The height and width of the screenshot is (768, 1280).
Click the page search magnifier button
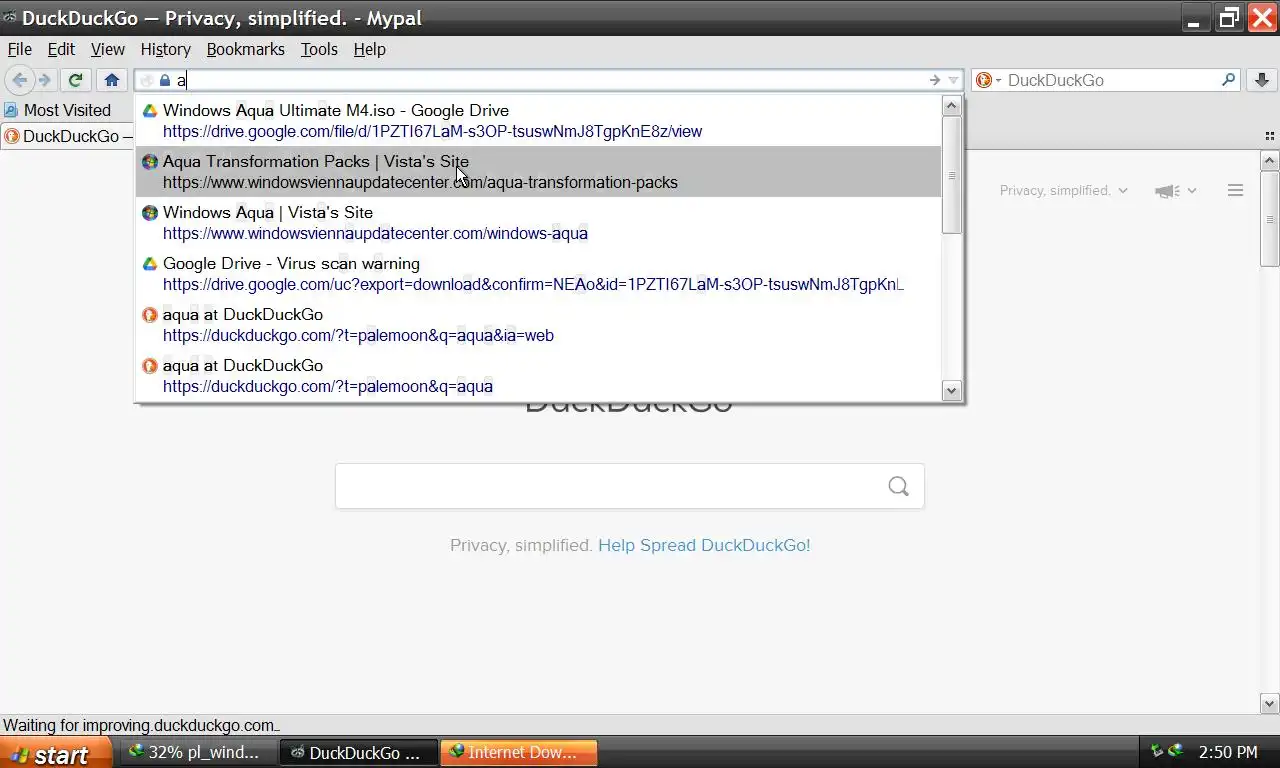[x=898, y=486]
